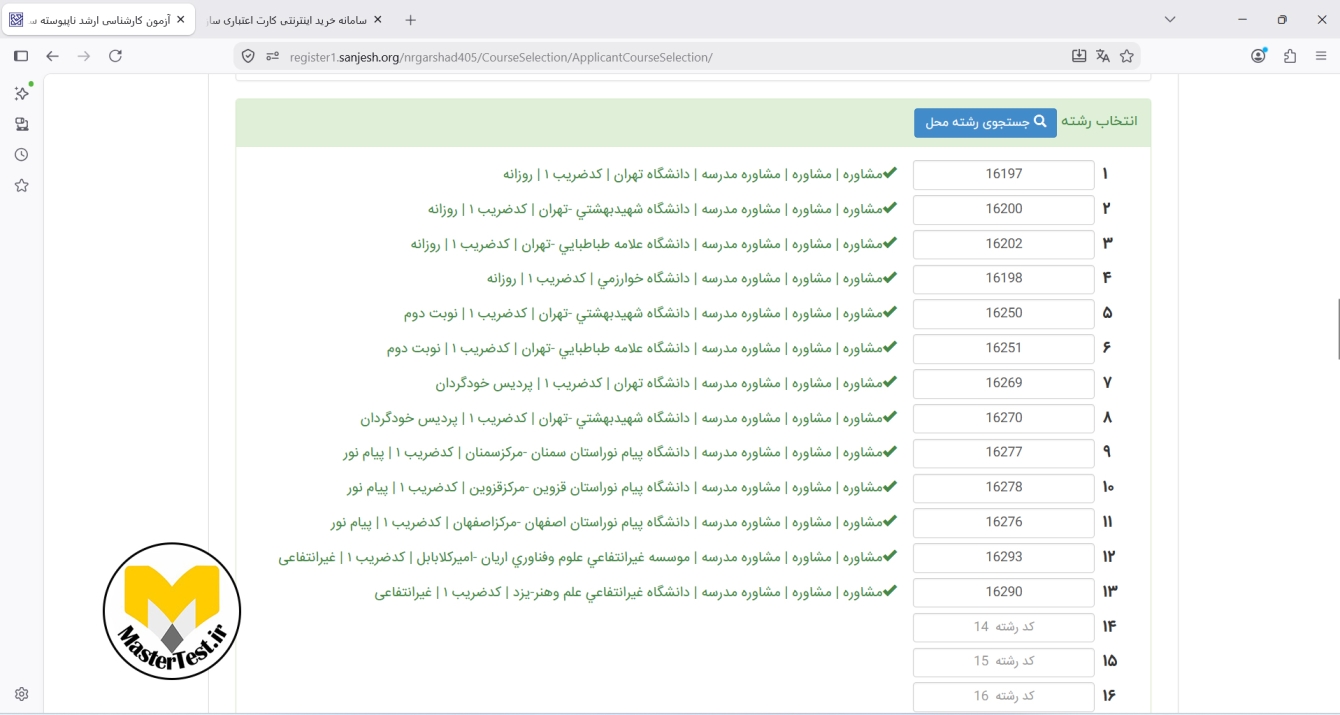Select the field showing code 16250
Viewport: 1340px width, 715px height.
click(1004, 313)
